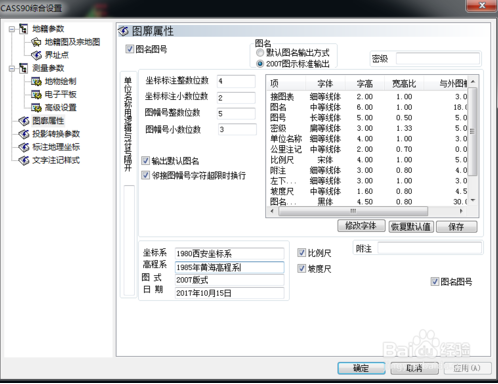This screenshot has width=498, height=384.
Task: Click the 应用(A) button
Action: pos(467,368)
